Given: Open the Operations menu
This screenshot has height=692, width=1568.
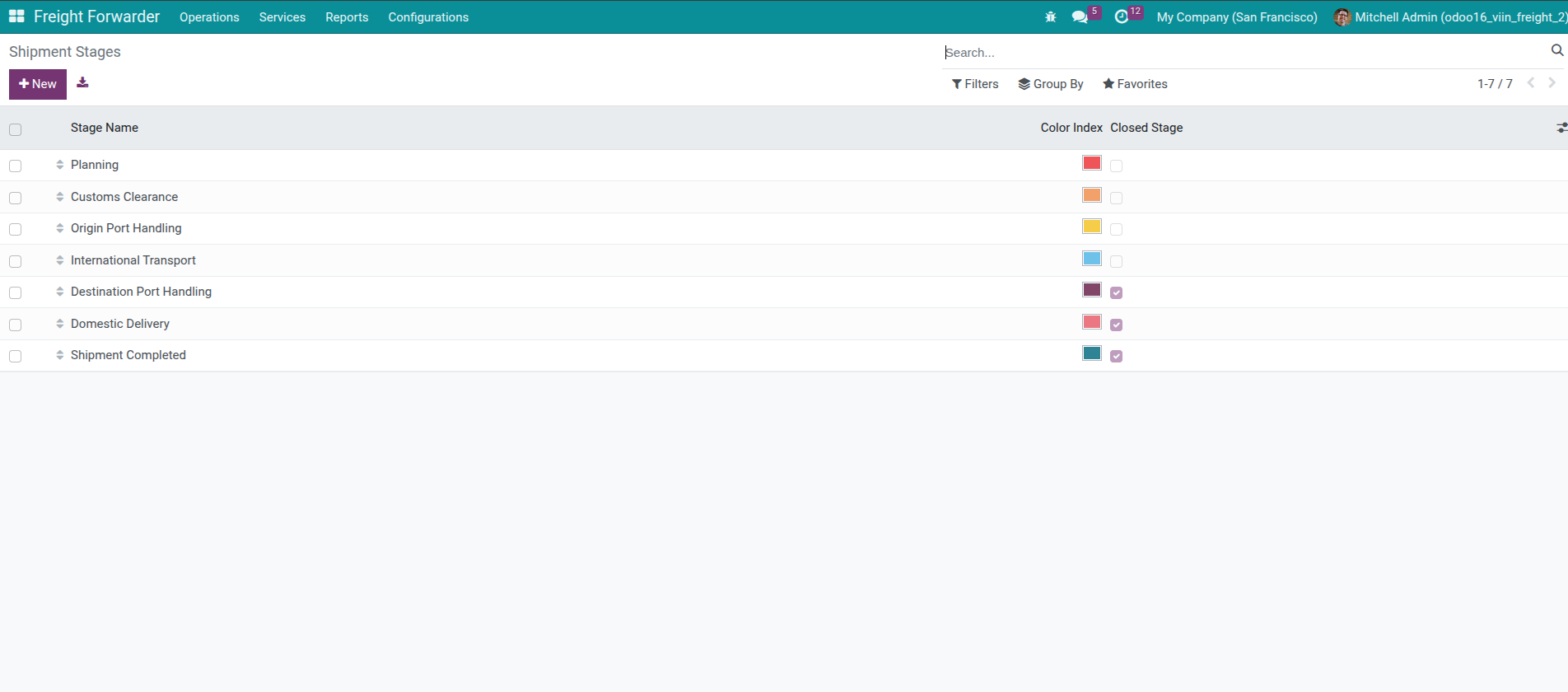Looking at the screenshot, I should point(209,17).
